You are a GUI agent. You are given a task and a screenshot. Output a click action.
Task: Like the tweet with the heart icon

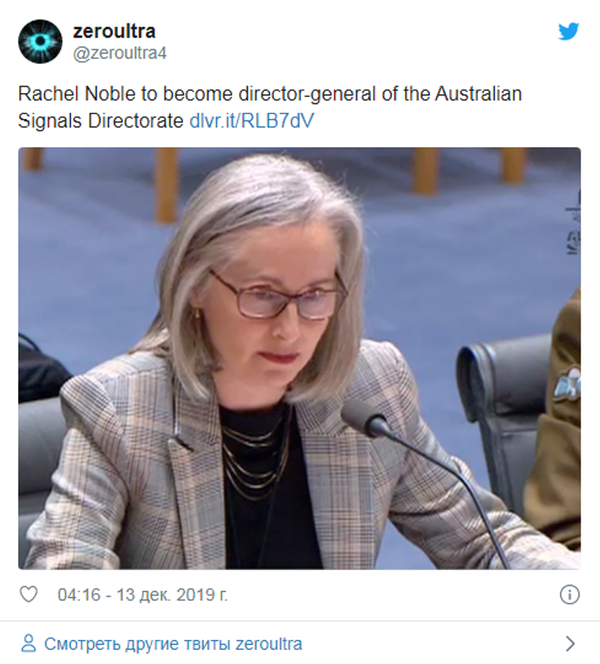[29, 595]
